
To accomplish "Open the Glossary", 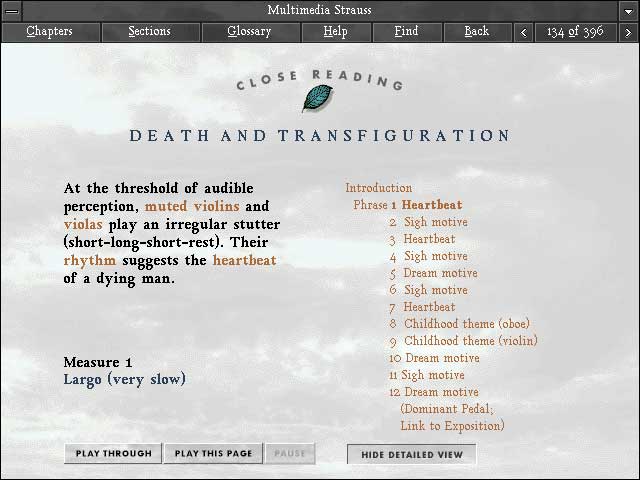I will coord(251,32).
